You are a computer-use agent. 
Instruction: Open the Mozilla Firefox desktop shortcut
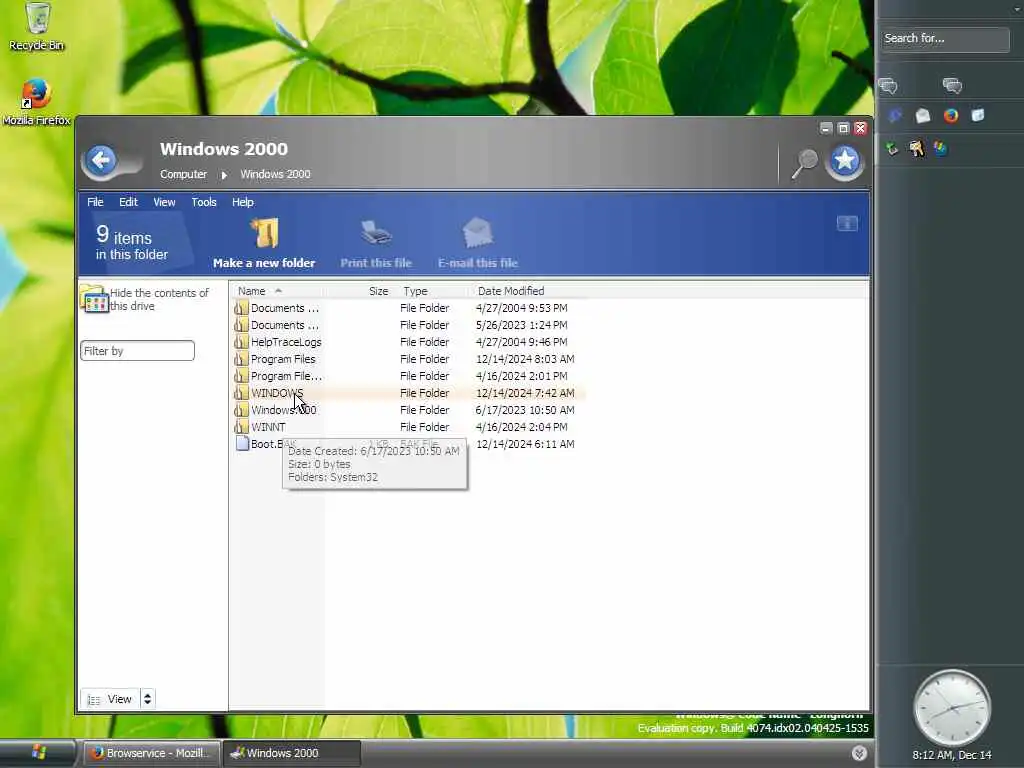tap(37, 102)
